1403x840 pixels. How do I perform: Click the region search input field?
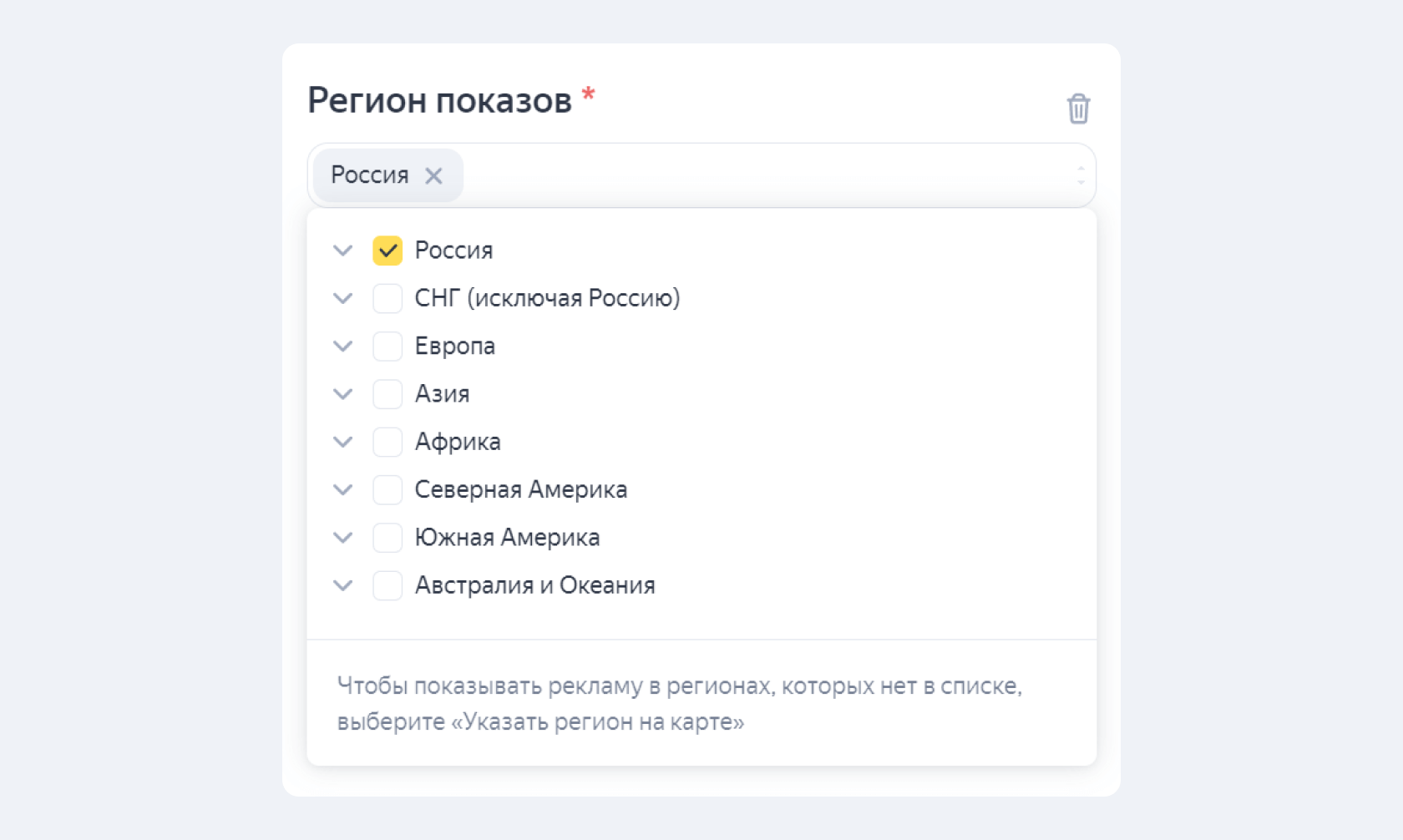764,175
